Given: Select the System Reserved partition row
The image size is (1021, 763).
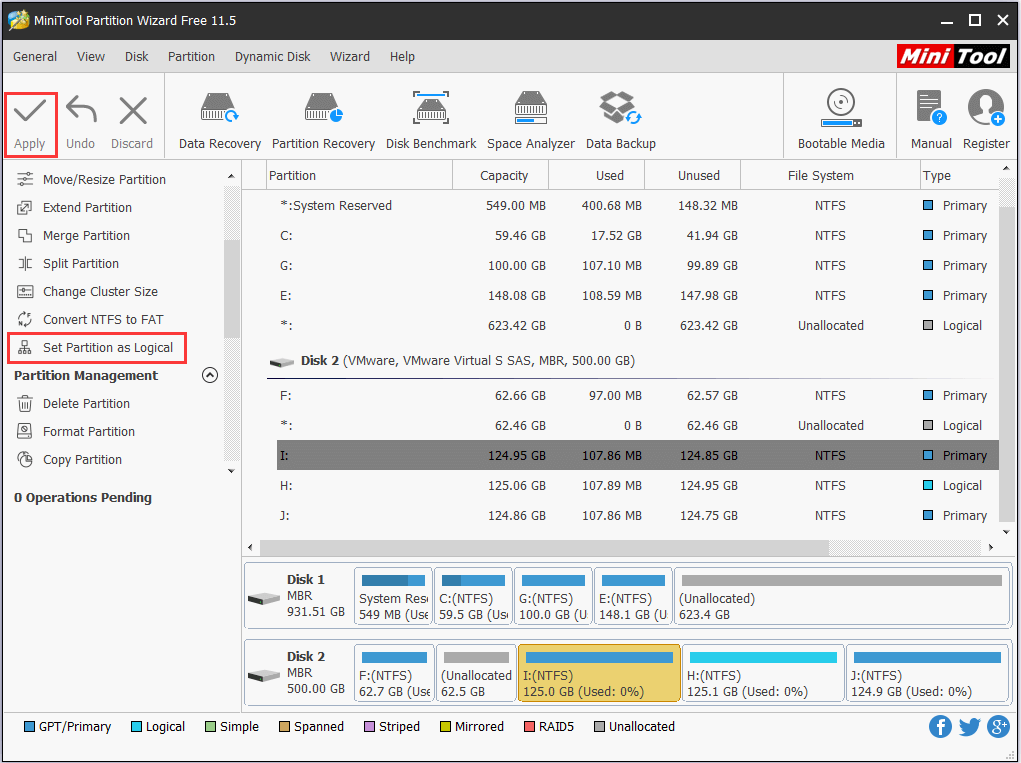Looking at the screenshot, I should click(x=637, y=206).
